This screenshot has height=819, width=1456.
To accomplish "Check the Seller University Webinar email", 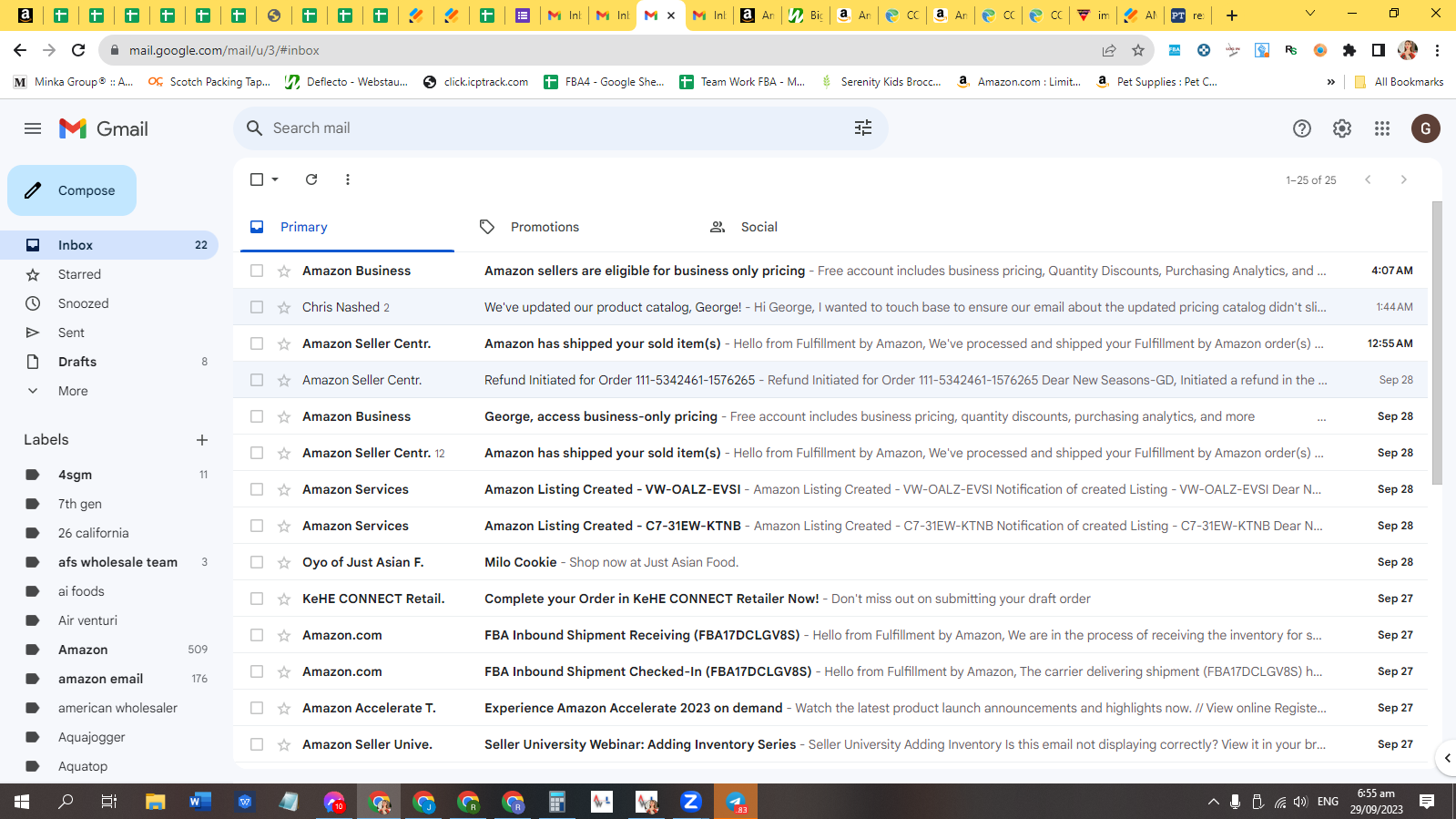I will point(257,744).
